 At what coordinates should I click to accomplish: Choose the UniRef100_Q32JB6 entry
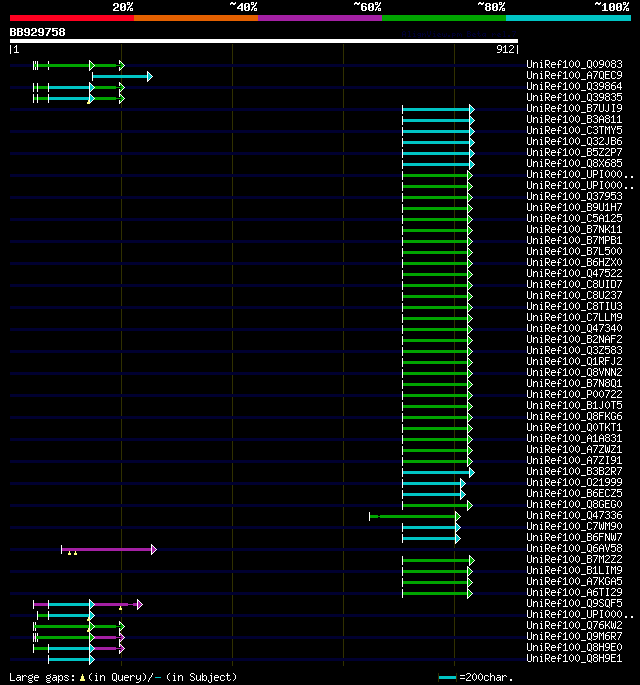click(574, 142)
